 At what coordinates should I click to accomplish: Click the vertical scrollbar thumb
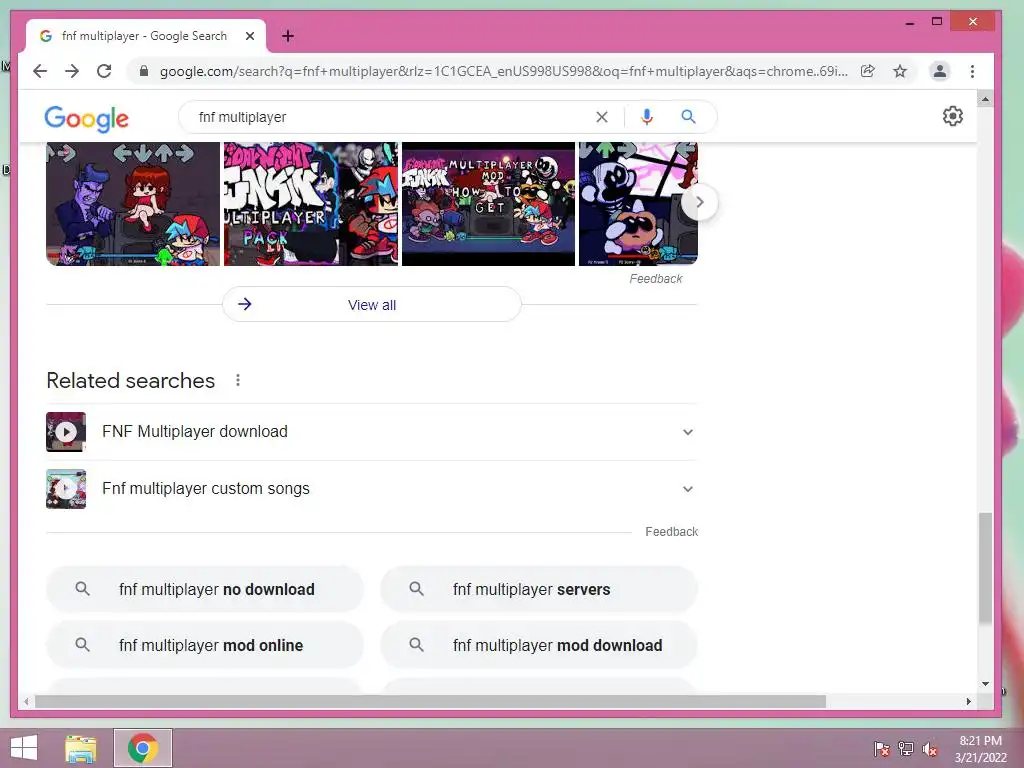click(985, 568)
